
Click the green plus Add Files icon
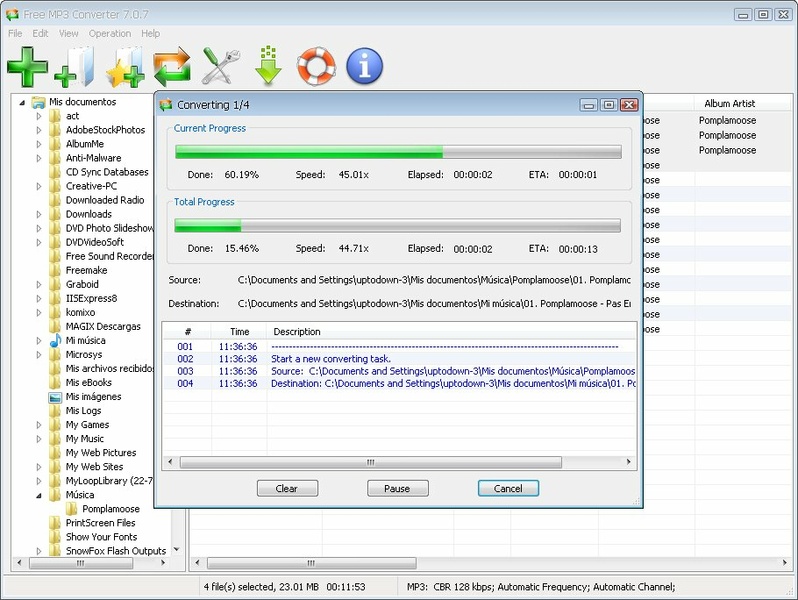27,67
